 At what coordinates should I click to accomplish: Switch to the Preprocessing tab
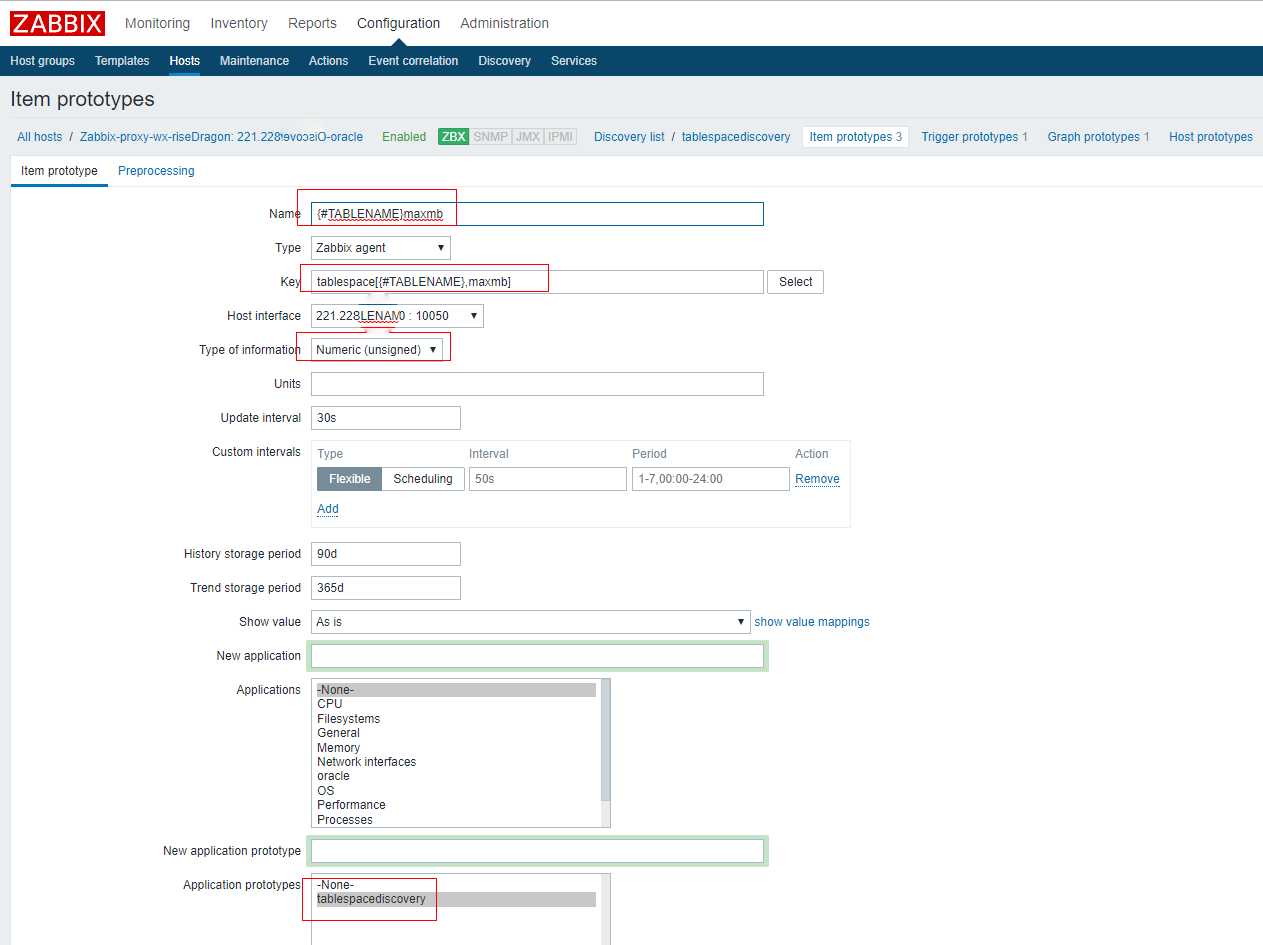pyautogui.click(x=156, y=171)
